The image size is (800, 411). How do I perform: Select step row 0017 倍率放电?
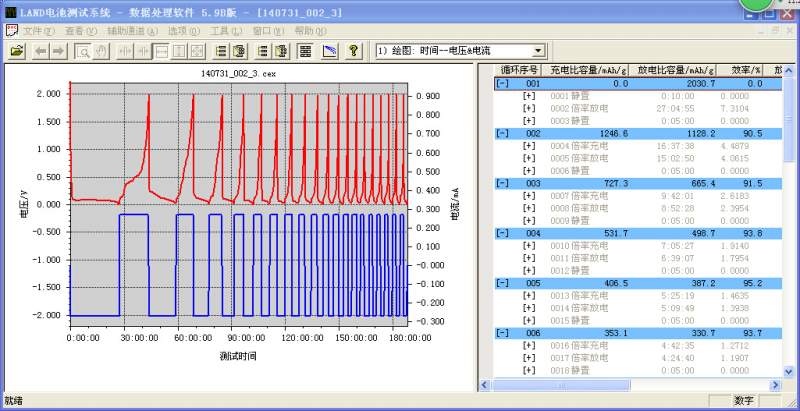(x=638, y=358)
